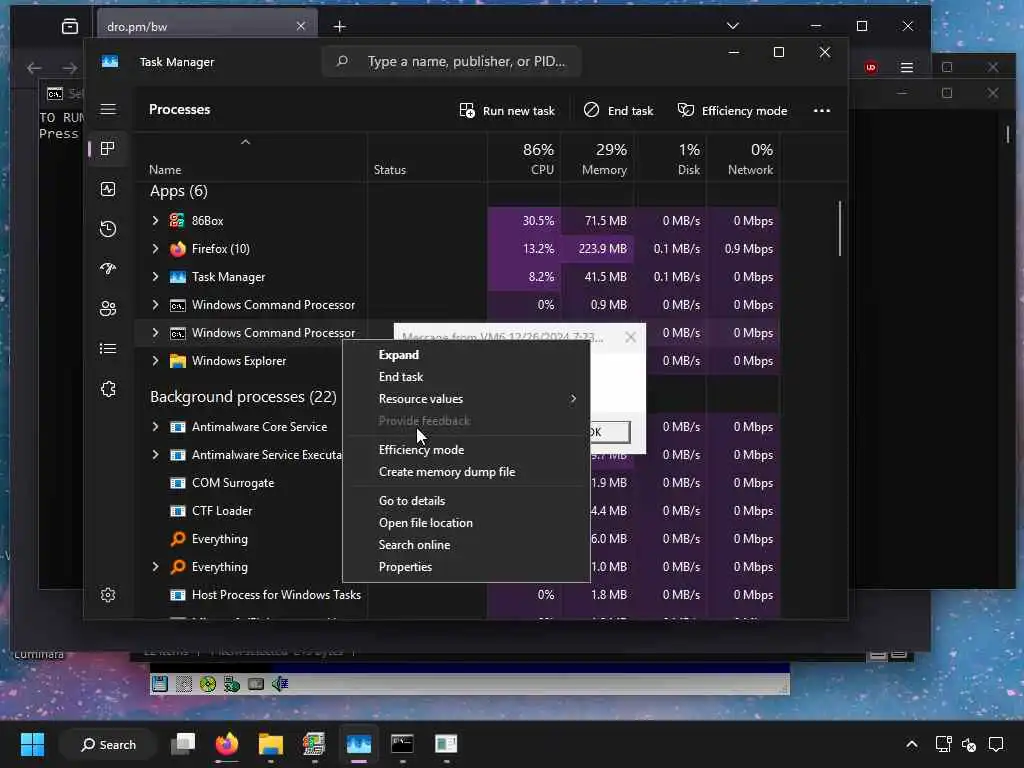Select Open file location
This screenshot has width=1024, height=768.
point(466,522)
